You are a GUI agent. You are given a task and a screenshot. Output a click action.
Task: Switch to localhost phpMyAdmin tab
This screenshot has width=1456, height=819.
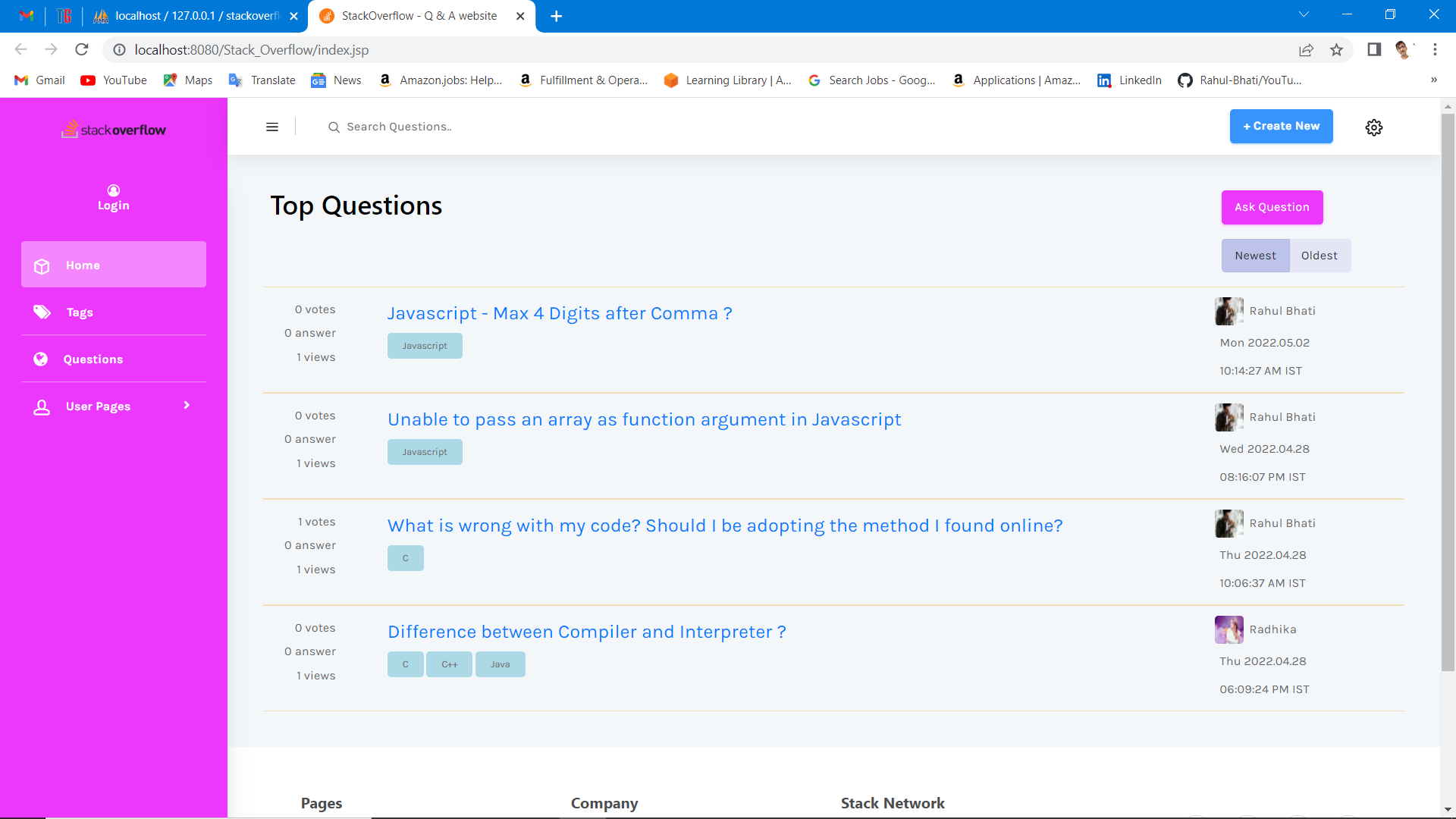(x=197, y=16)
